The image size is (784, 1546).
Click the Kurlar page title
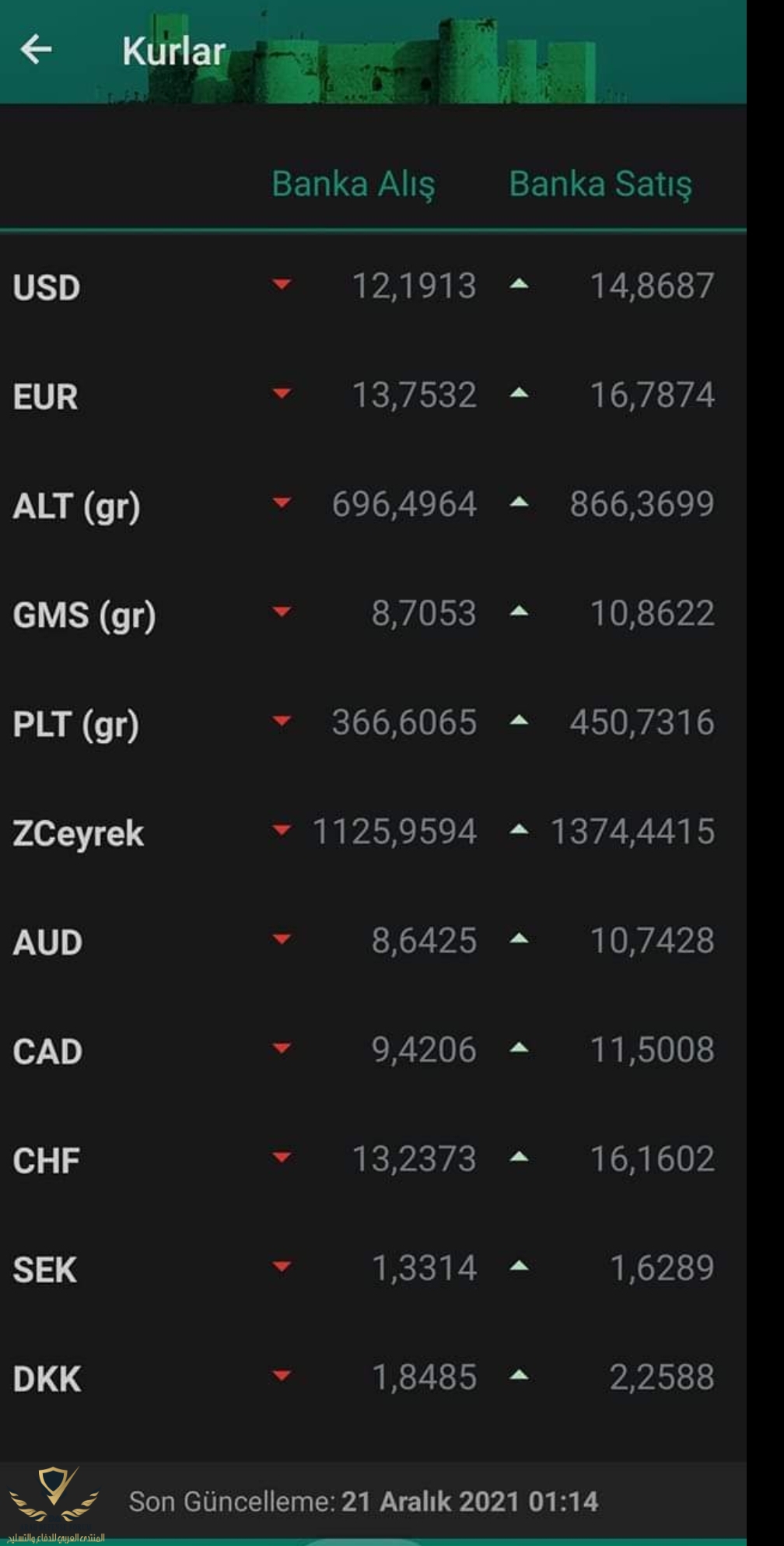click(x=173, y=52)
